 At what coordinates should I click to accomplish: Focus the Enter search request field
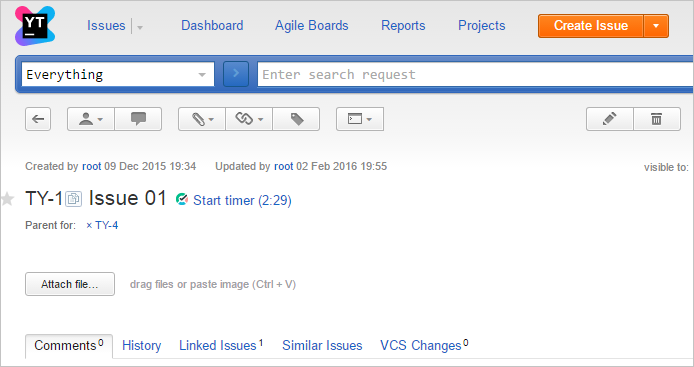point(475,74)
